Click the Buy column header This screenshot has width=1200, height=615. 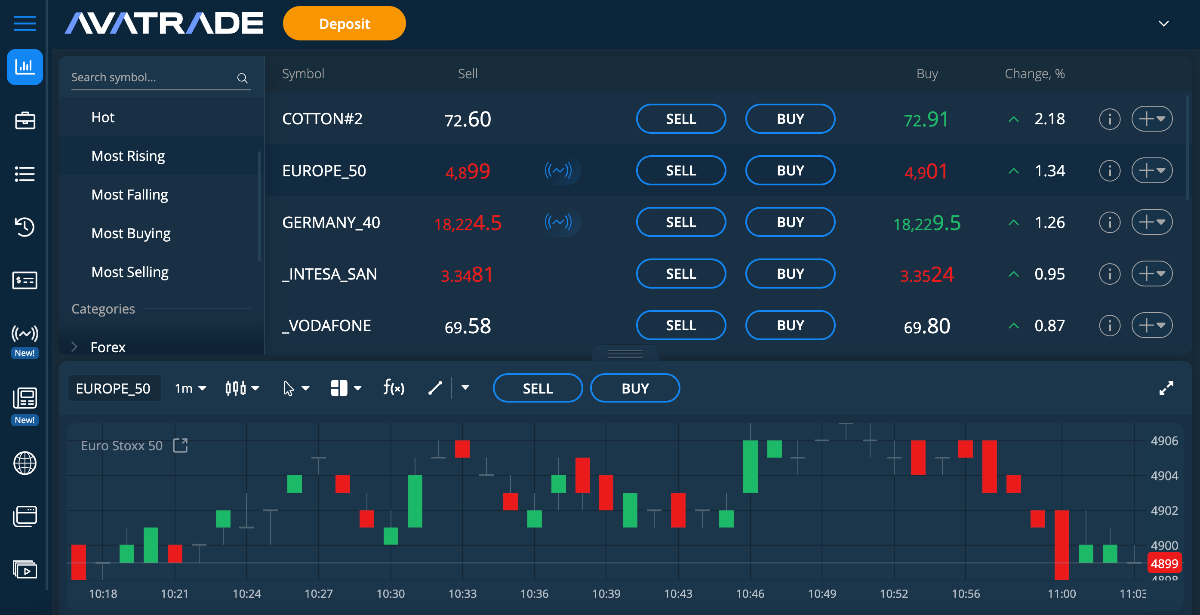pos(927,74)
